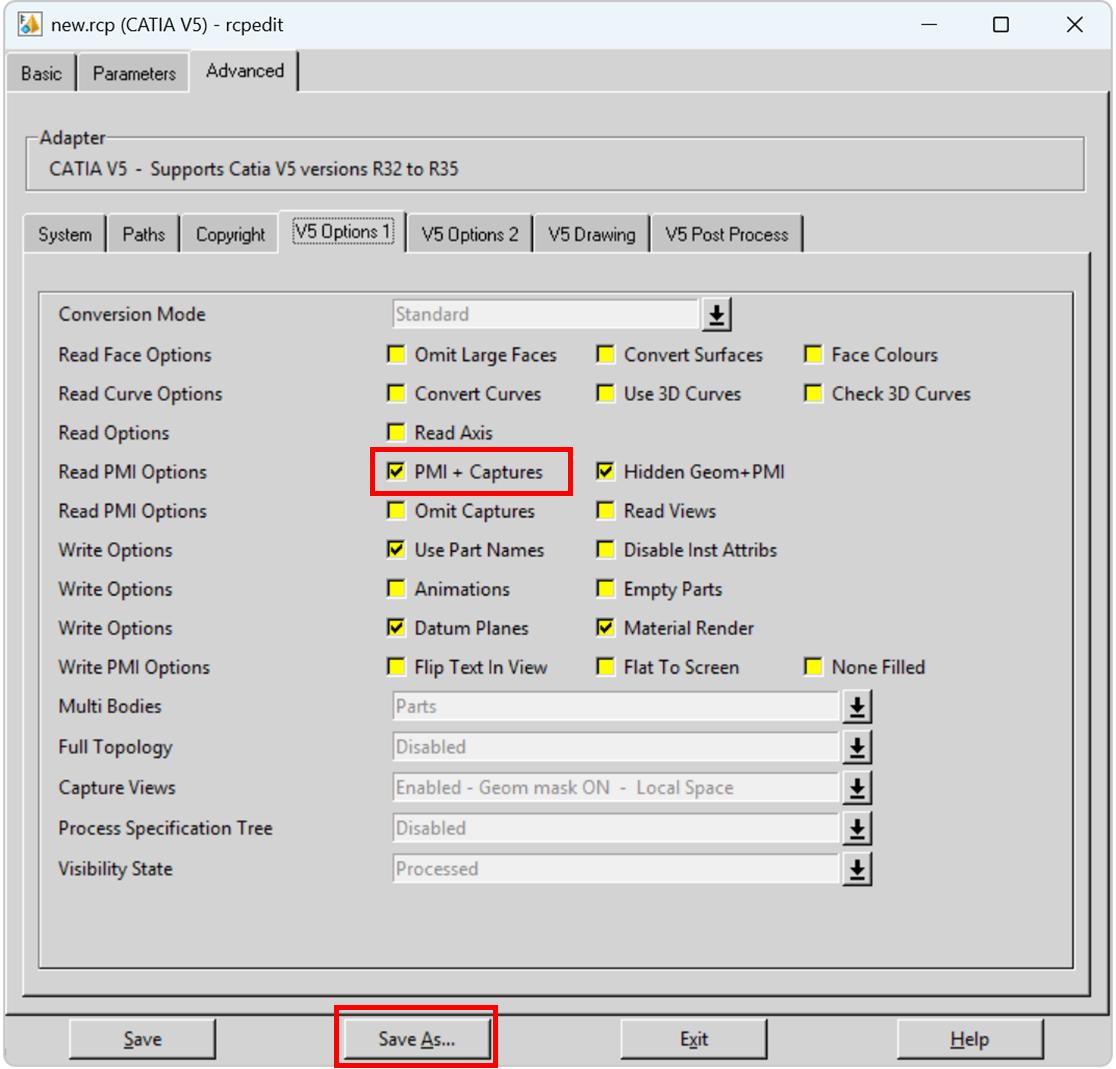Enable Check 3D Curves checkbox
This screenshot has height=1069, width=1116.
coord(813,394)
